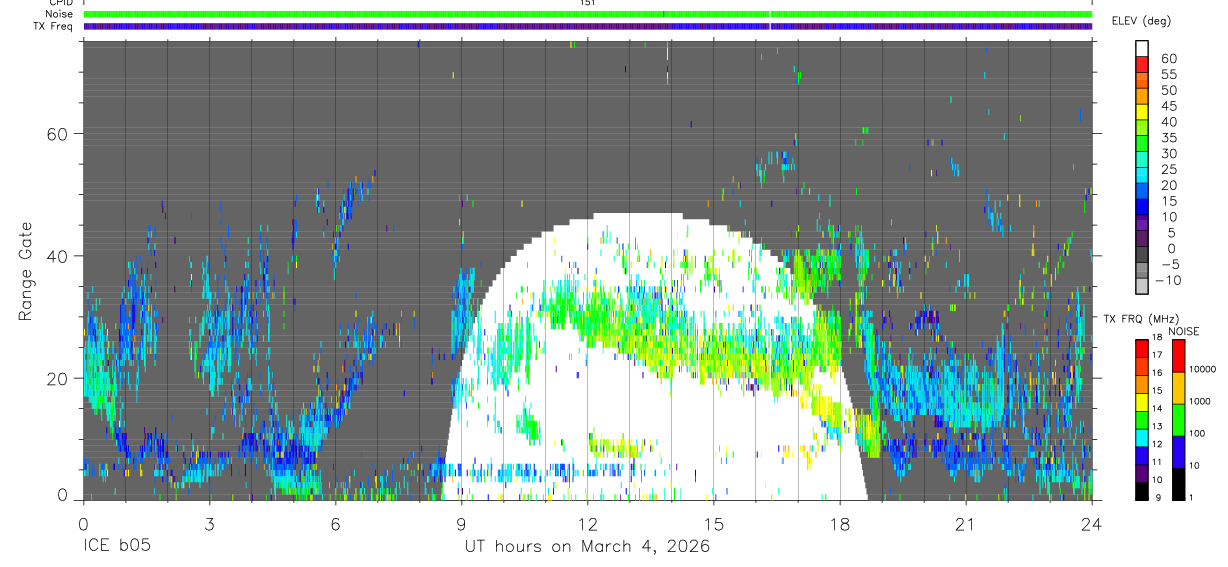1228x567 pixels.
Task: Click the red segment of the elevation colorbar
Action: [1142, 64]
